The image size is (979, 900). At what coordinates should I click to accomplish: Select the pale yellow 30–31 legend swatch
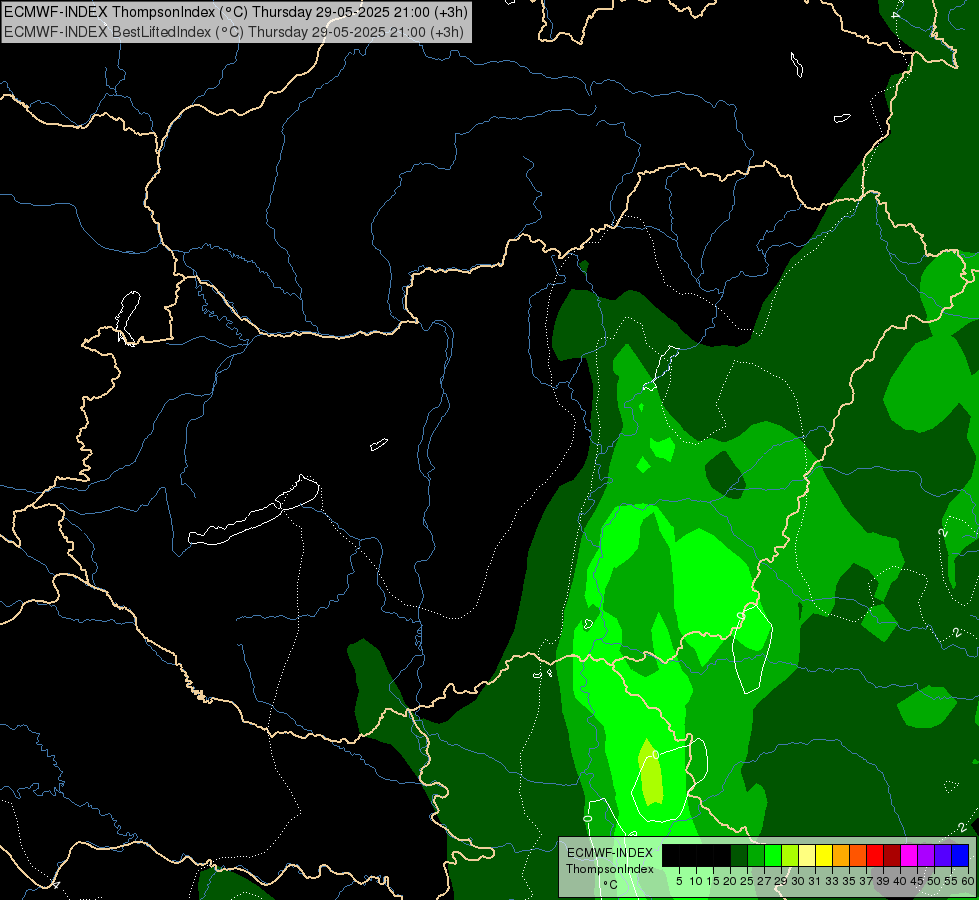click(x=807, y=855)
